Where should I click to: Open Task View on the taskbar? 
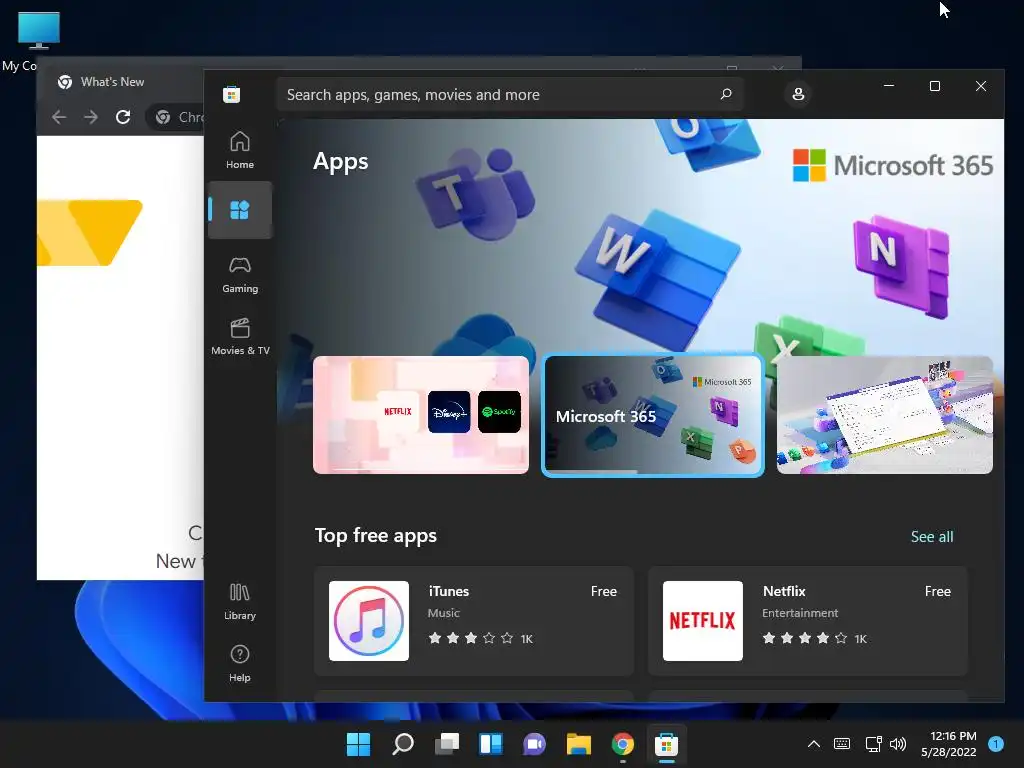447,744
